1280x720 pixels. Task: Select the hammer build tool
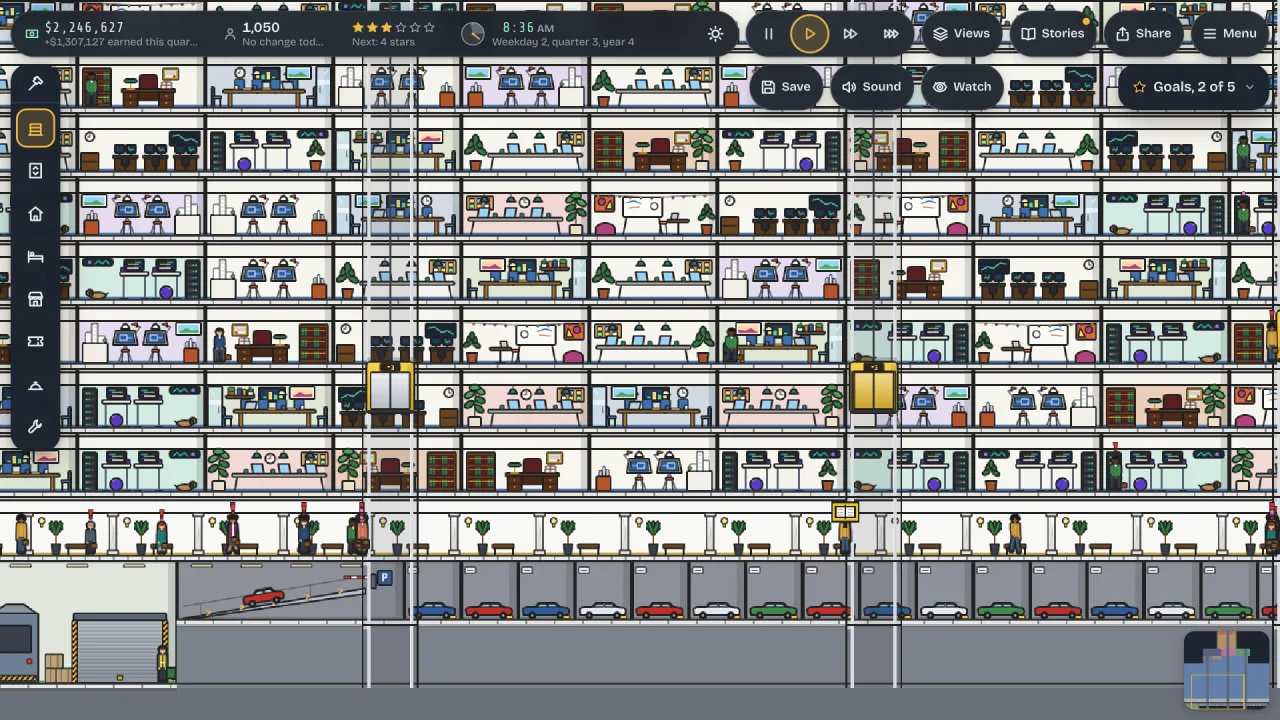click(x=35, y=84)
